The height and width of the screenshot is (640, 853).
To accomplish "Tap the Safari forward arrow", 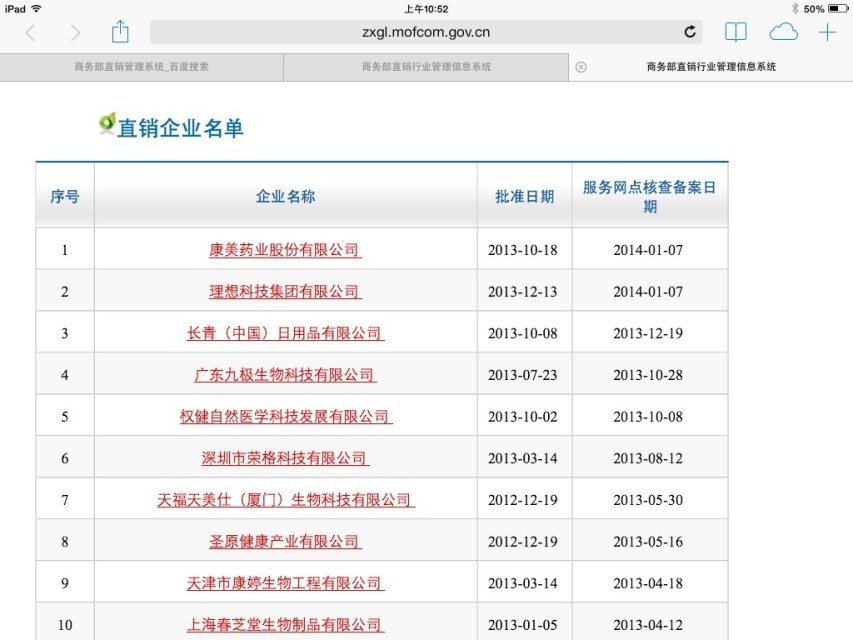I will [75, 33].
